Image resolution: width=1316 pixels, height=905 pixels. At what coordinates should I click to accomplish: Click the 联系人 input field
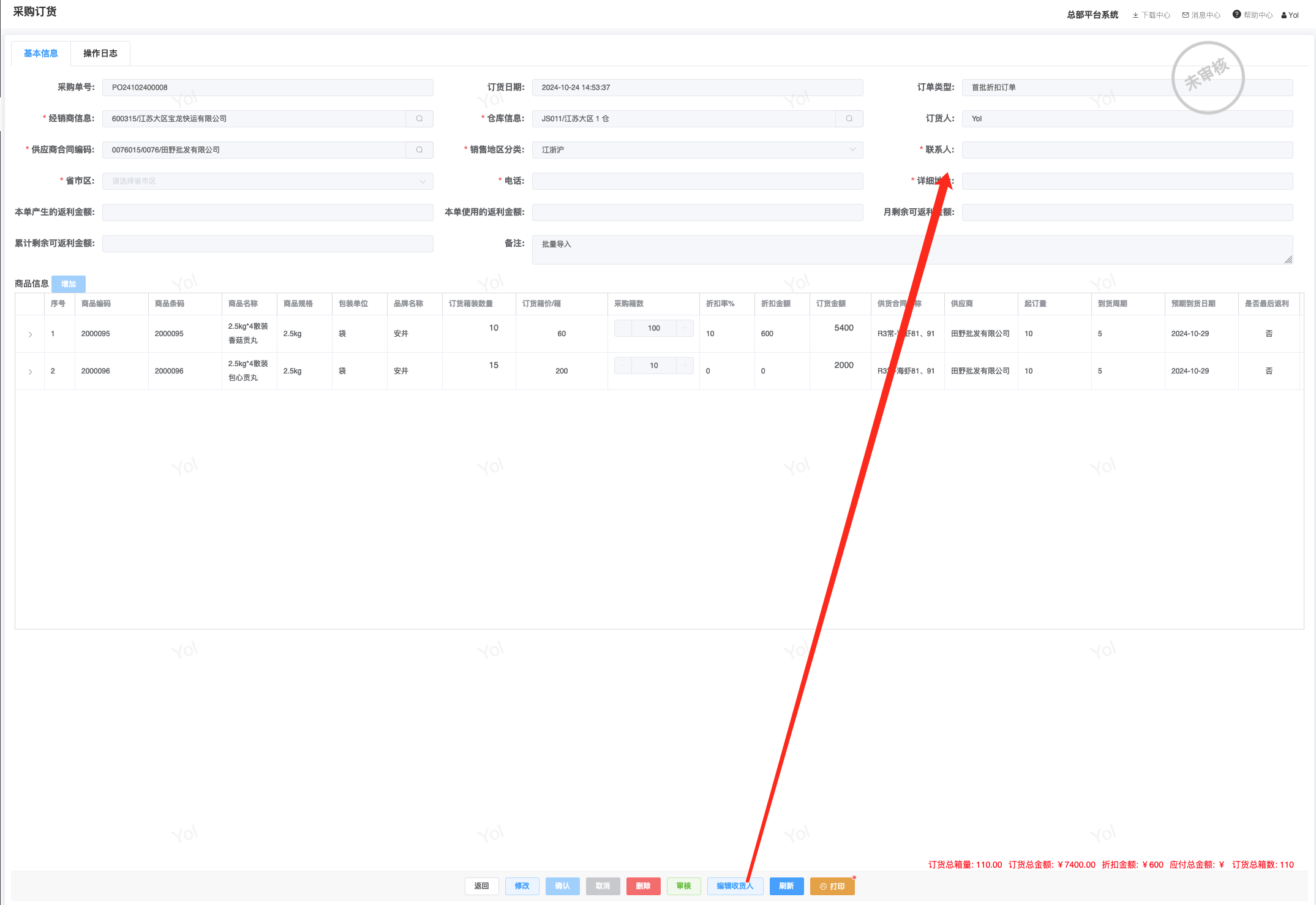(x=1127, y=150)
